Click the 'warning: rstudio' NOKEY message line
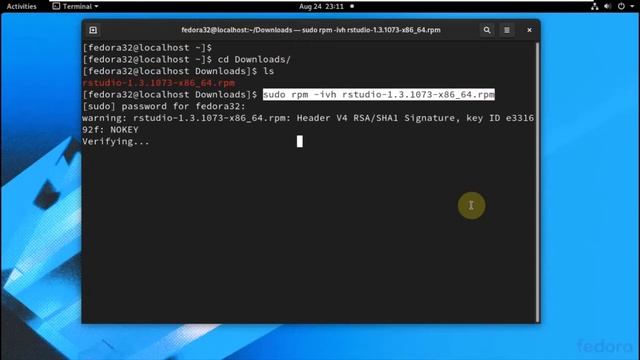Image resolution: width=640 pixels, height=360 pixels. (x=308, y=124)
